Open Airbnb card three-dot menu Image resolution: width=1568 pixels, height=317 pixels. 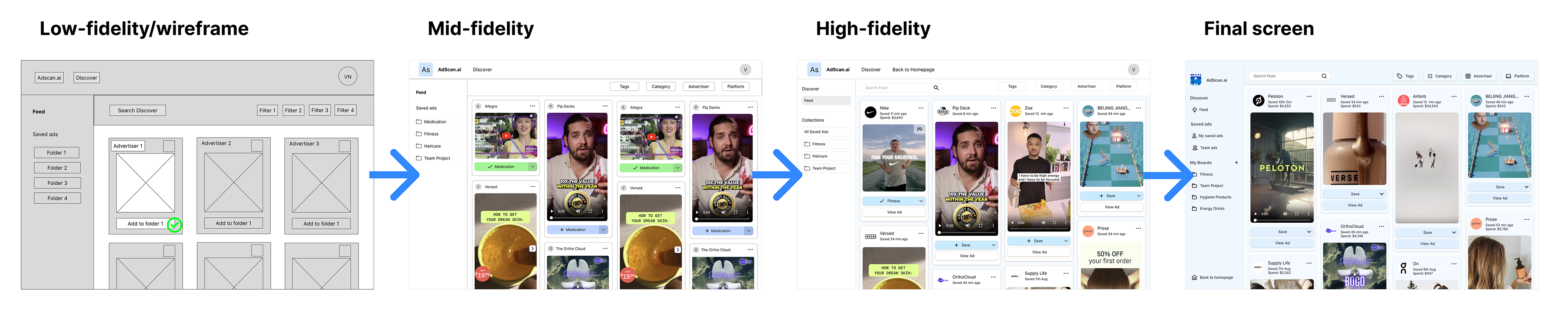[1454, 96]
